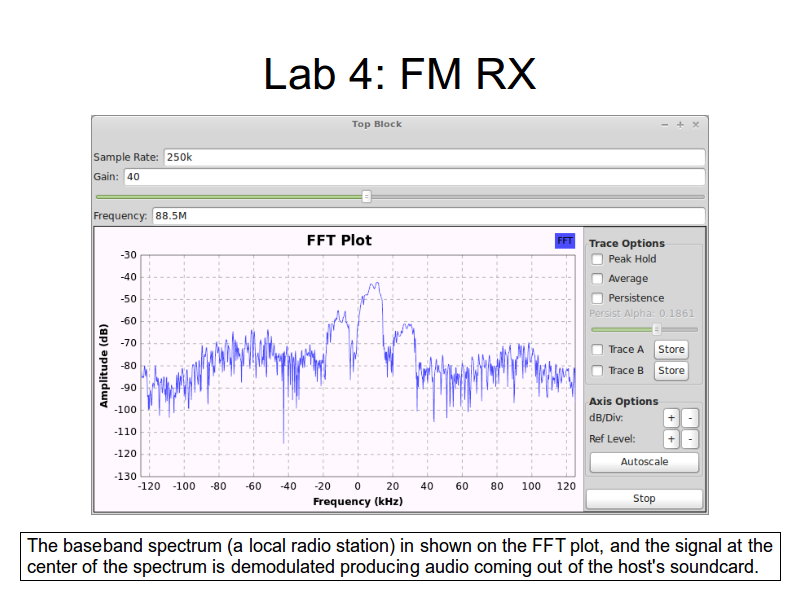Click the blue FFT legend icon
This screenshot has width=800, height=600.
(565, 241)
